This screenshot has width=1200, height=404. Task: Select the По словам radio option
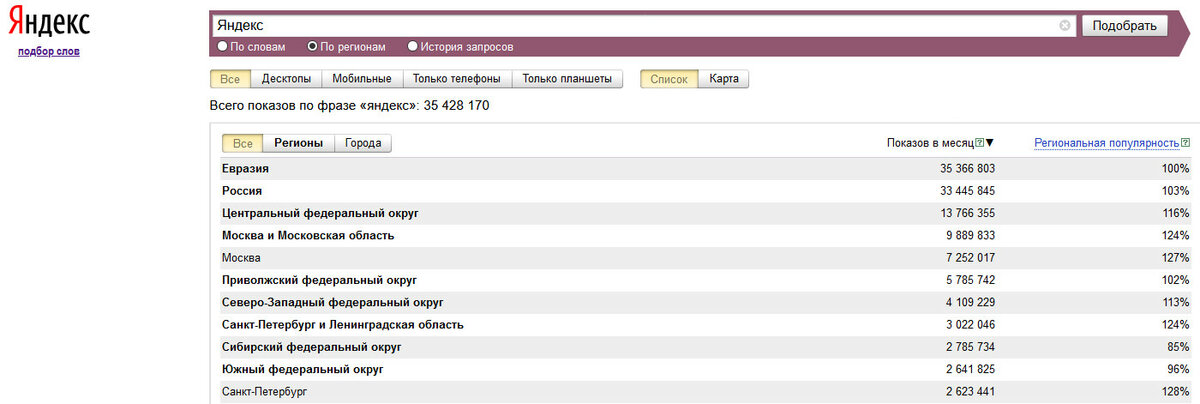tap(222, 46)
